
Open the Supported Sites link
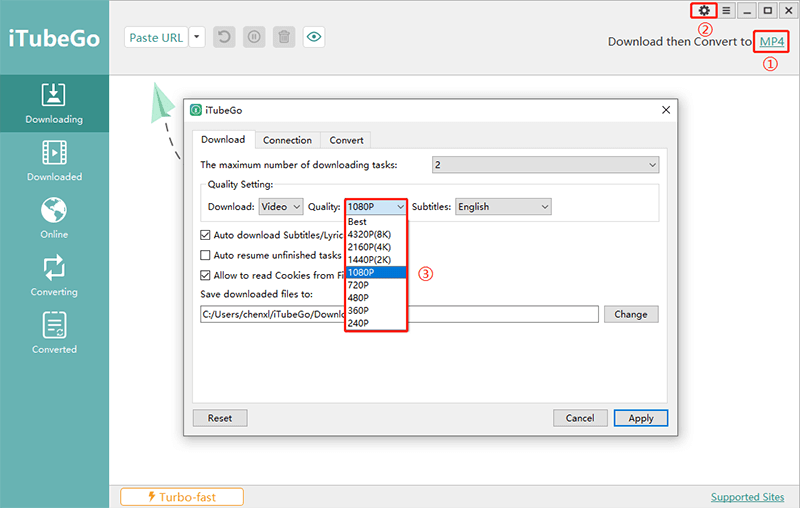(x=747, y=497)
